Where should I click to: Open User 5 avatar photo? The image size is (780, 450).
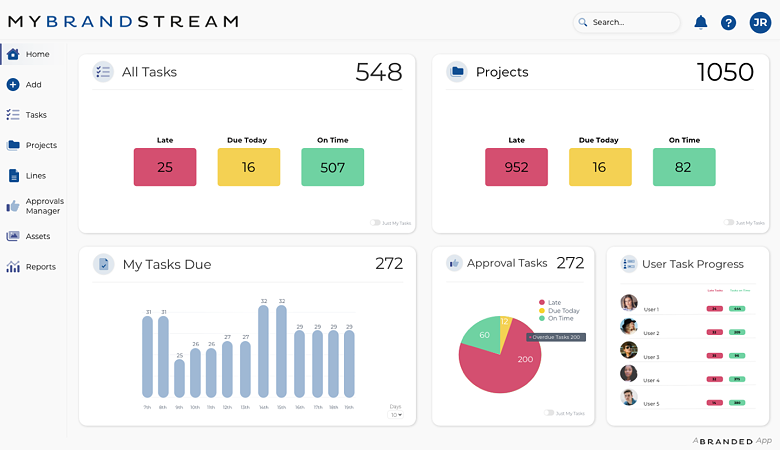click(629, 397)
